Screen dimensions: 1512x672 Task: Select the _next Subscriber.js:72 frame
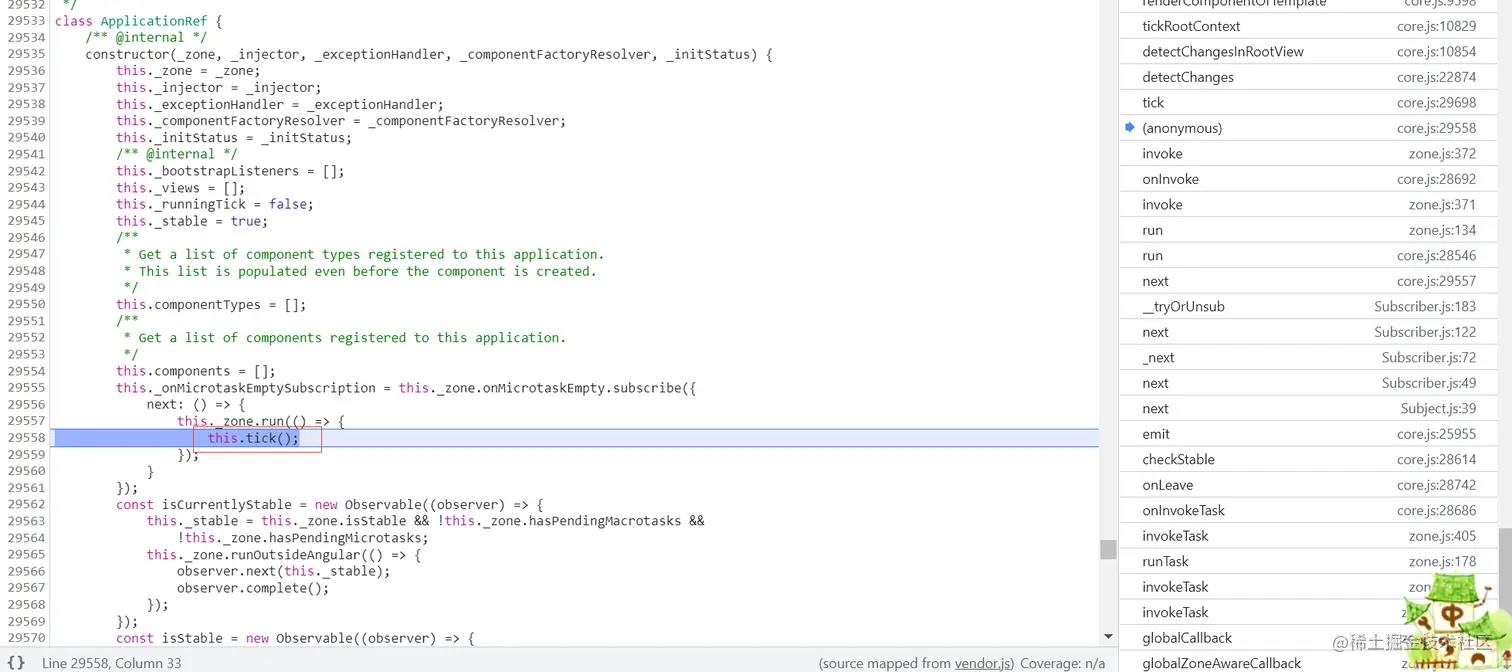point(1309,357)
